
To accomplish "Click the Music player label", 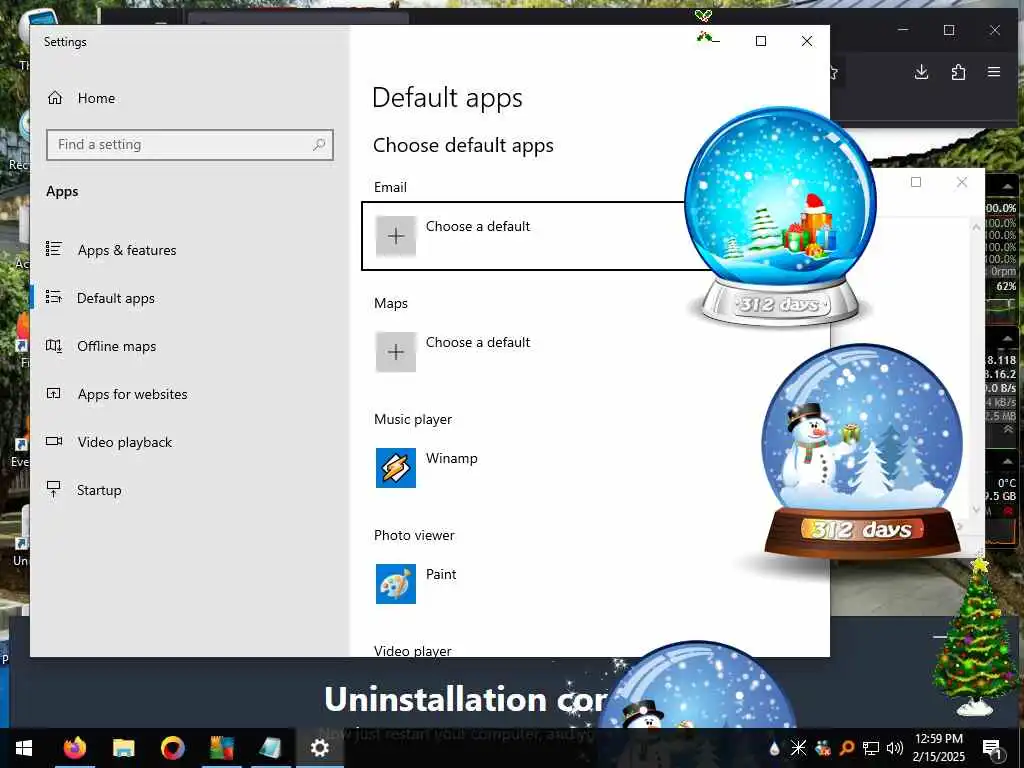I will click(x=413, y=419).
